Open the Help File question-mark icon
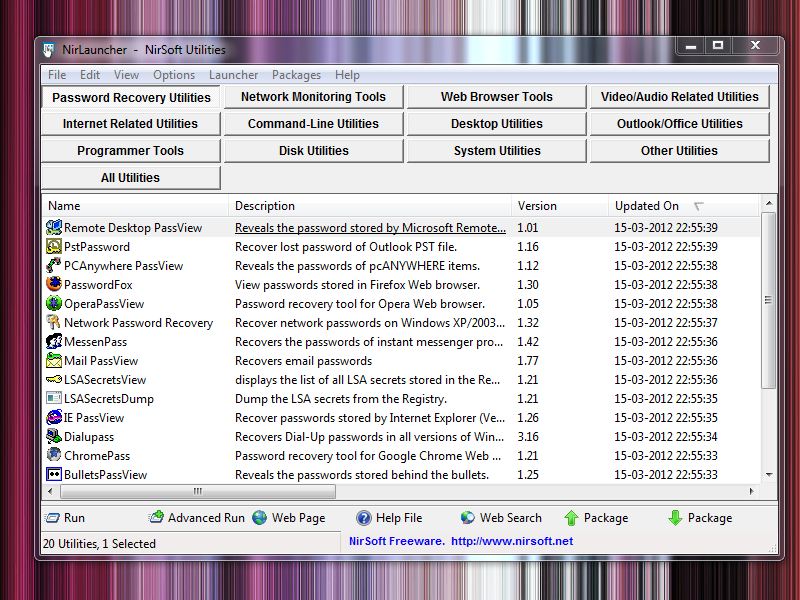This screenshot has width=800, height=600. point(364,518)
